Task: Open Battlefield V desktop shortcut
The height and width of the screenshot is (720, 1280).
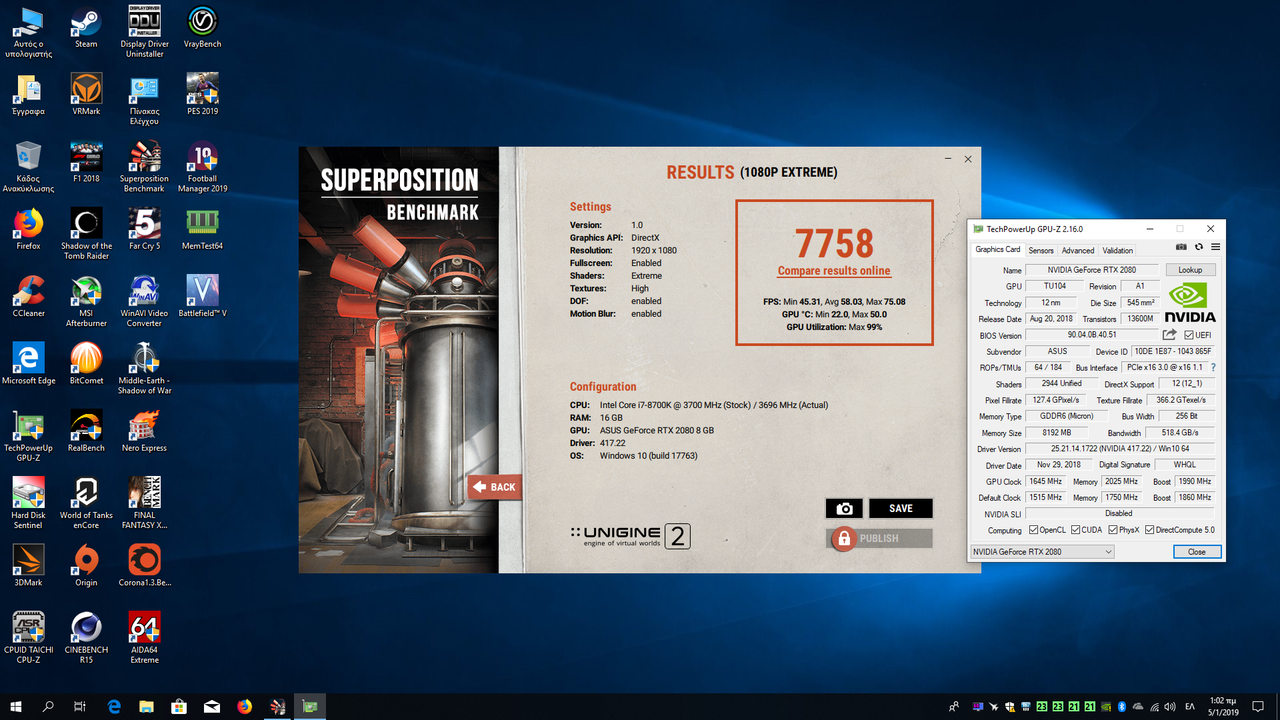Action: pyautogui.click(x=202, y=296)
